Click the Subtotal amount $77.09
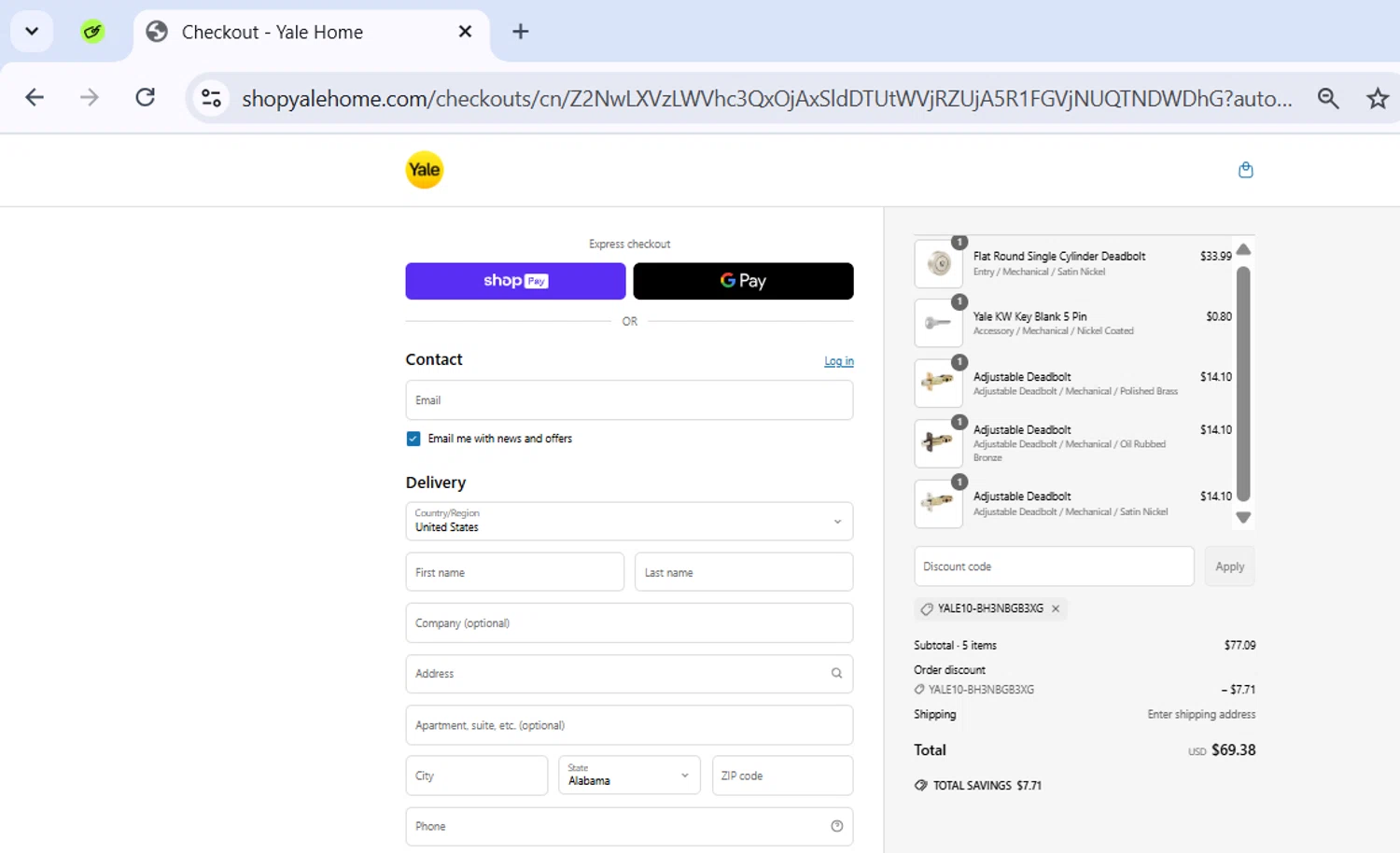The width and height of the screenshot is (1400, 853). pyautogui.click(x=1239, y=645)
